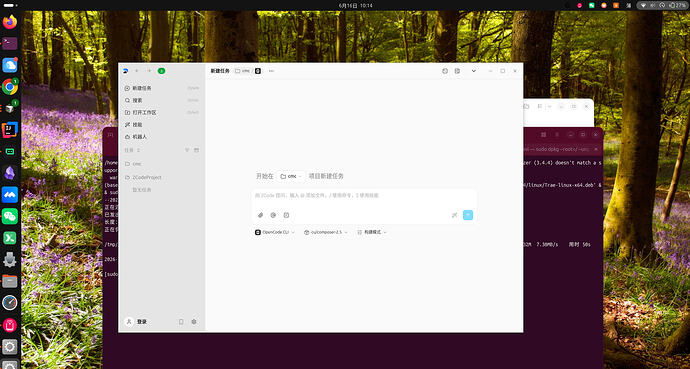Open 技能 in the sidebar
This screenshot has height=369, width=690.
click(161, 125)
